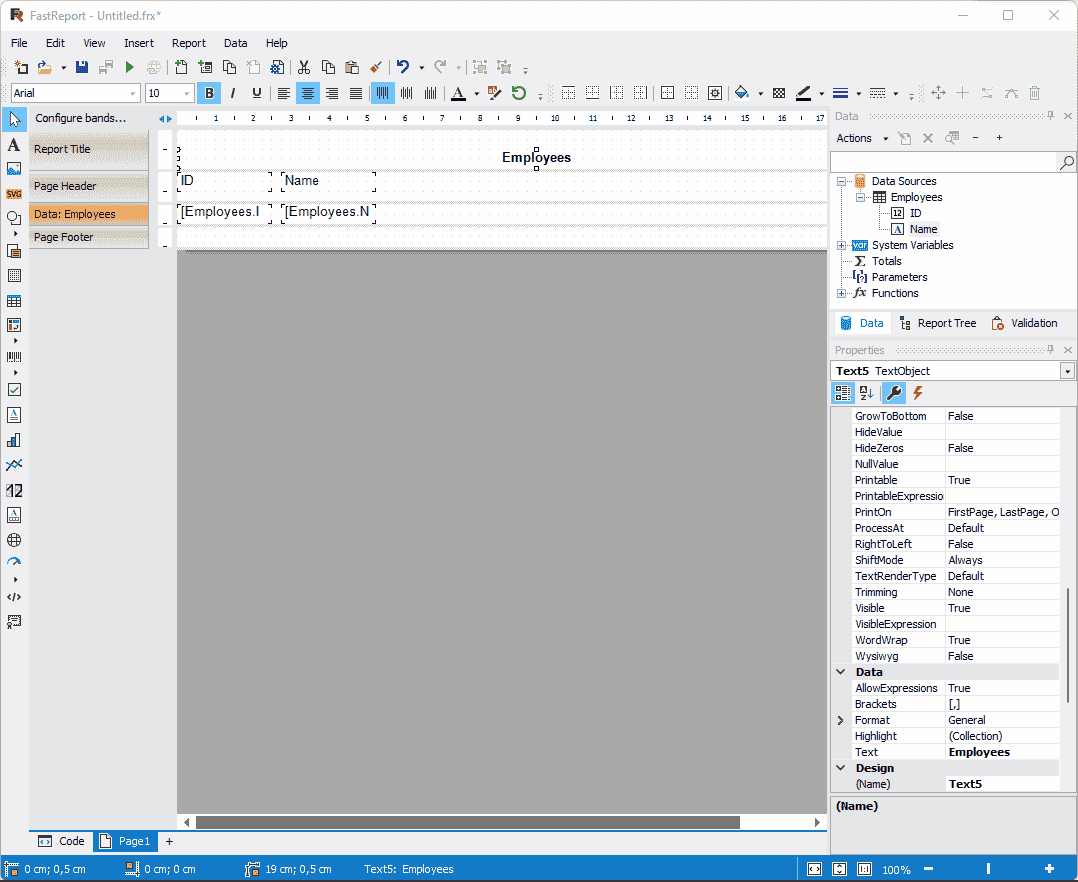
Task: Select the Report Title band
Action: pyautogui.click(x=89, y=150)
